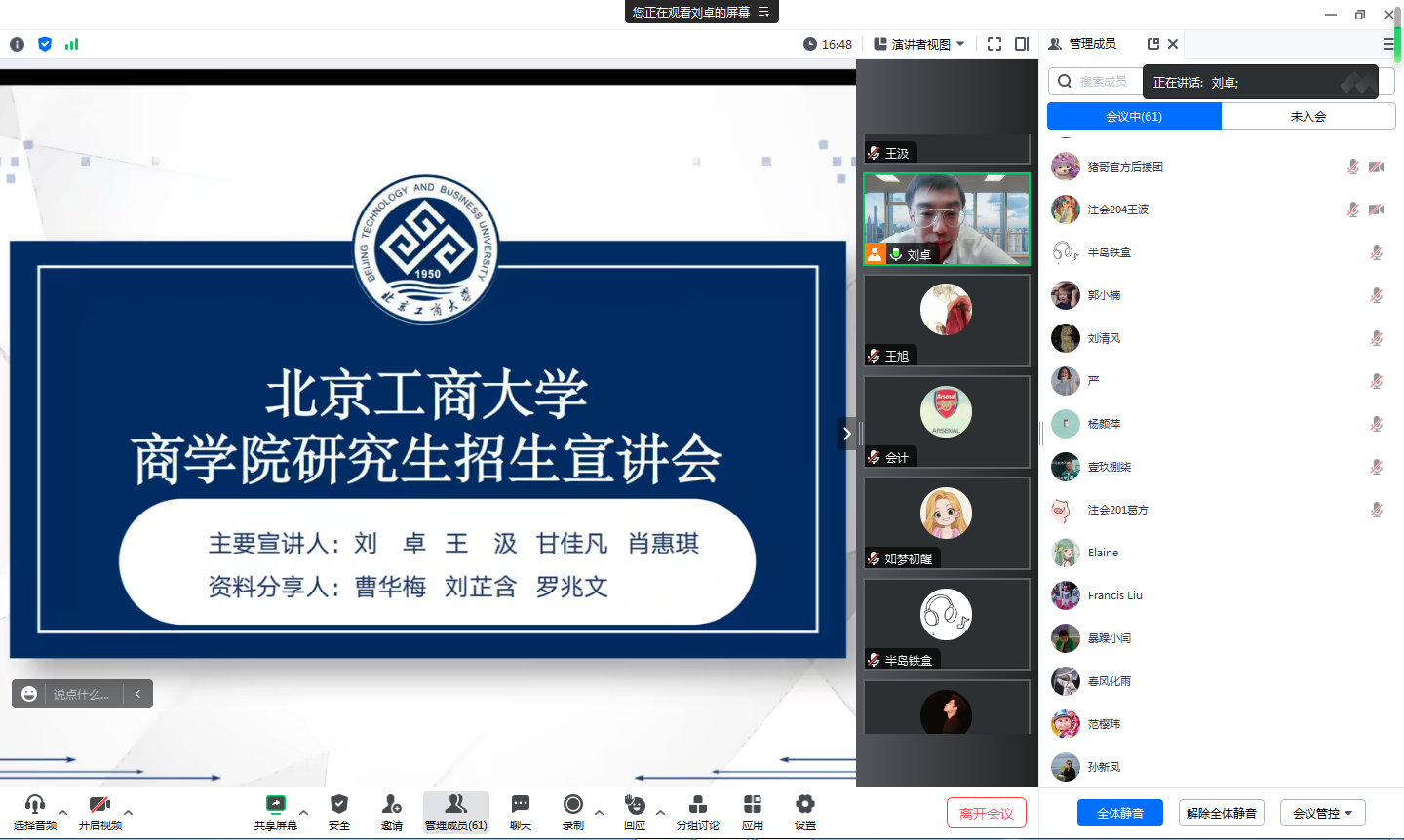Click the 全体静音 button
This screenshot has width=1404, height=840.
[1119, 813]
